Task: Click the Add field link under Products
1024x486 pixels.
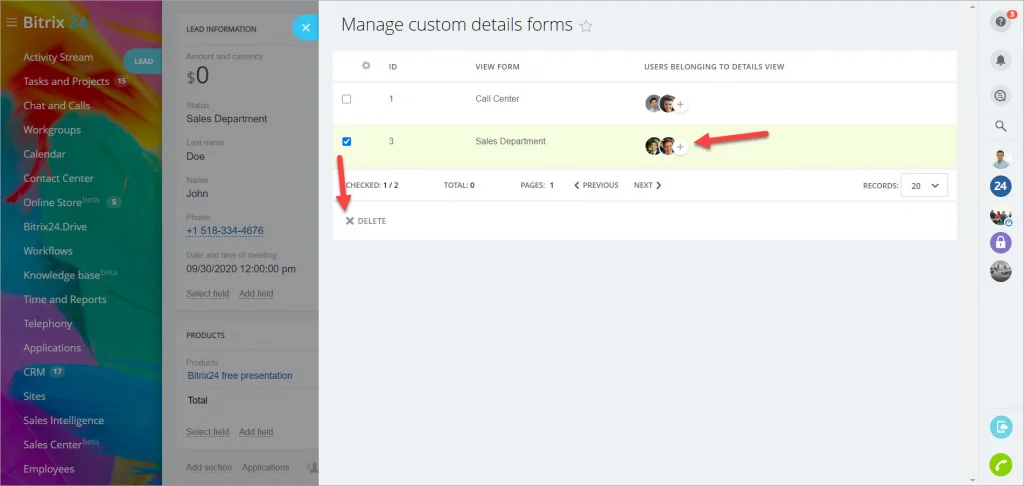Action: pyautogui.click(x=256, y=432)
